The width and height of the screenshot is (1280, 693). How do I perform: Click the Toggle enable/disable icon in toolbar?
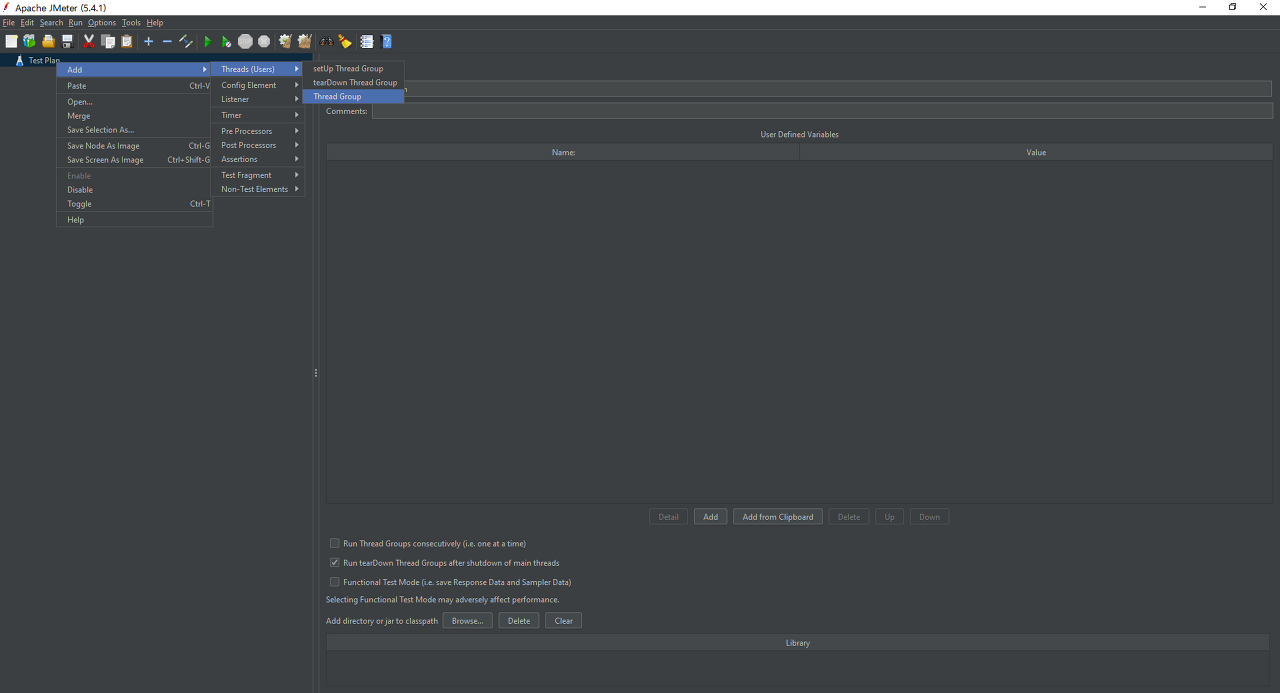[x=186, y=41]
